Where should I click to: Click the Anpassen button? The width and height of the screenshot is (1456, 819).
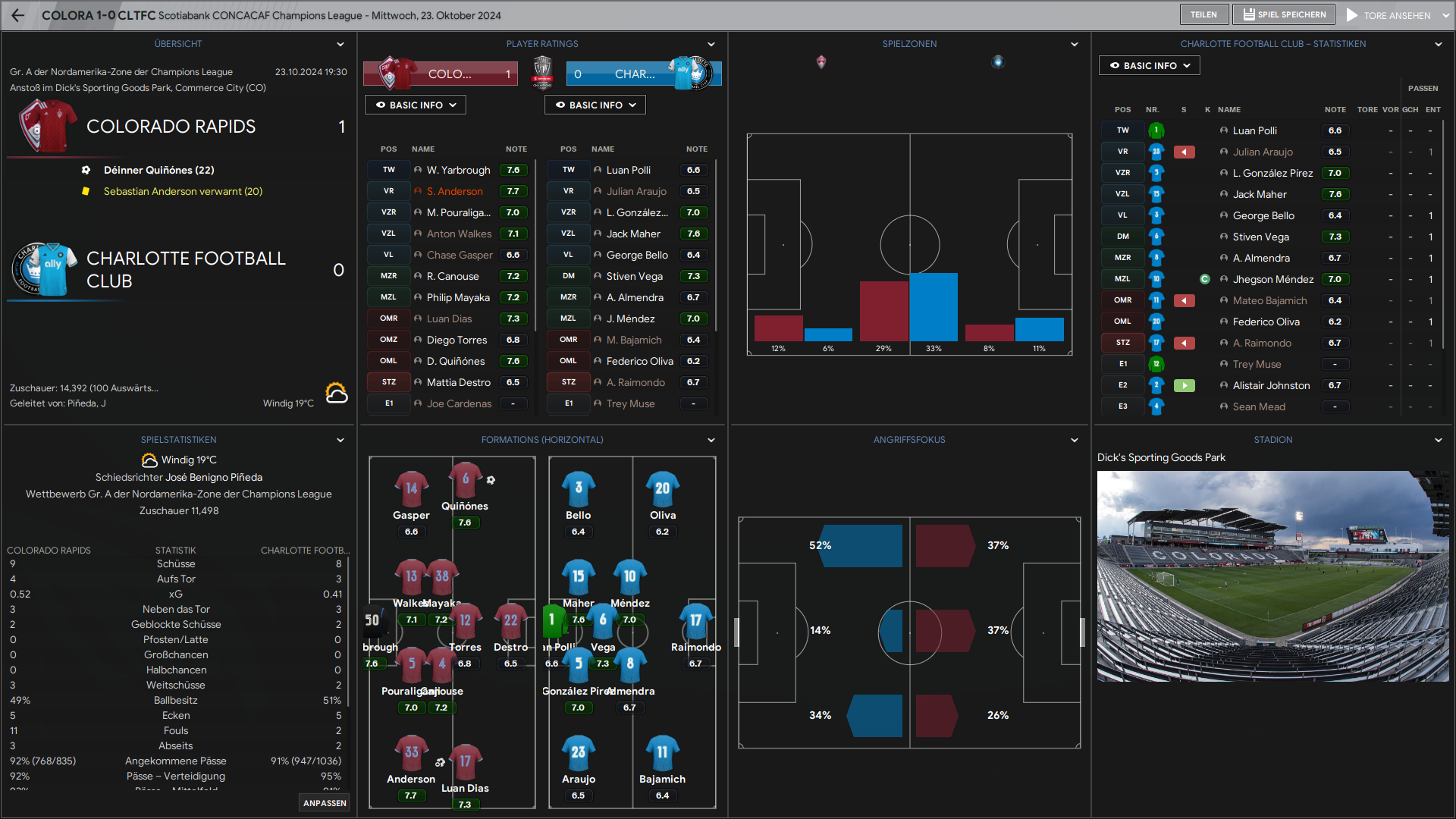pos(325,803)
